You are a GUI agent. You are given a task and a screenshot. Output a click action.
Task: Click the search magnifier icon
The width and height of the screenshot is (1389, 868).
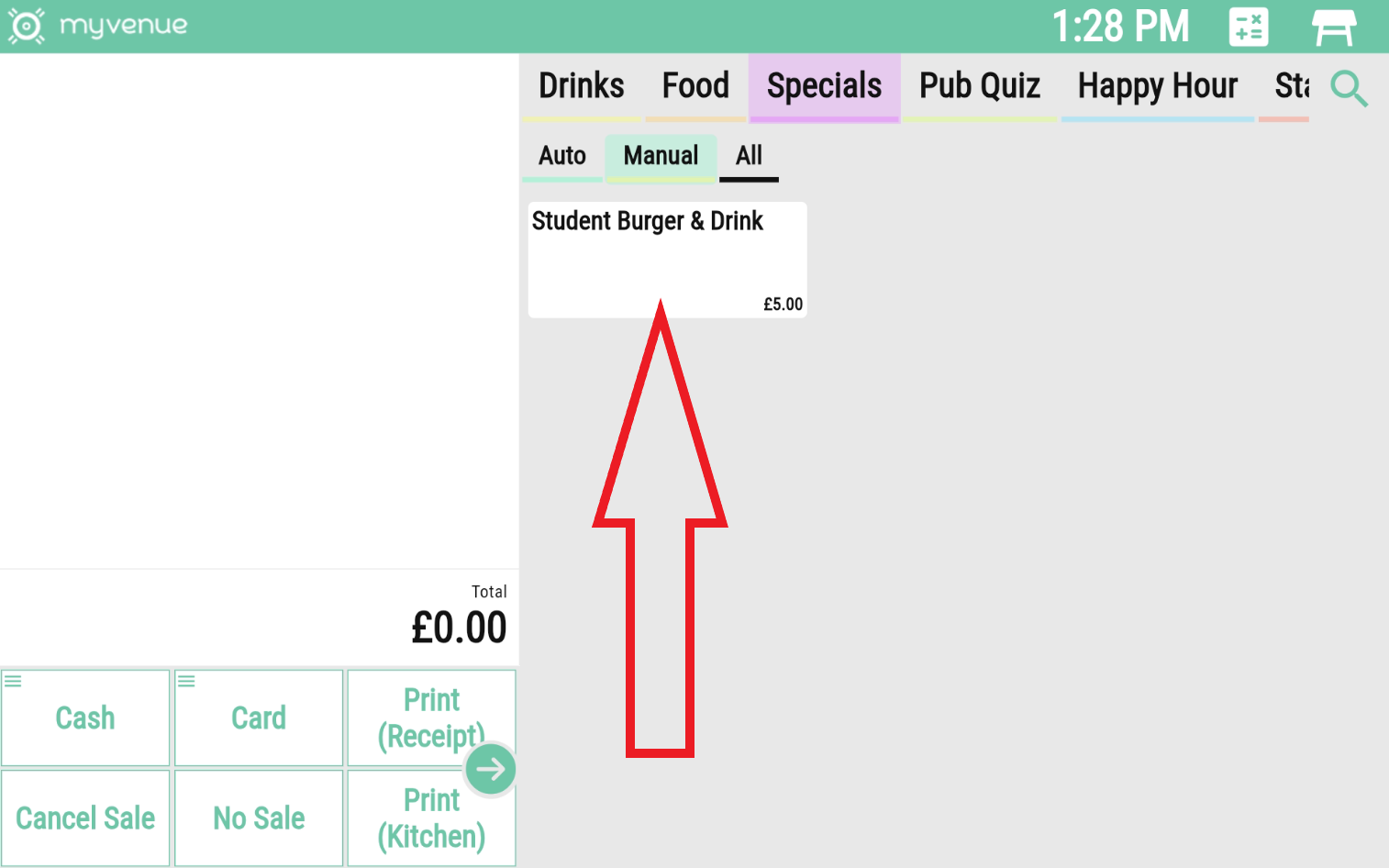[1349, 89]
